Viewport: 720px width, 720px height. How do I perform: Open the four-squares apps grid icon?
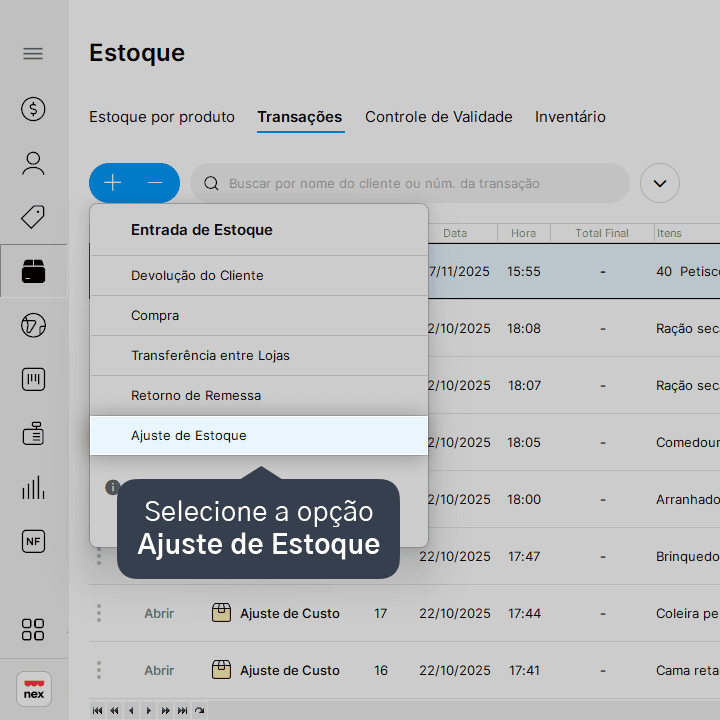(33, 630)
